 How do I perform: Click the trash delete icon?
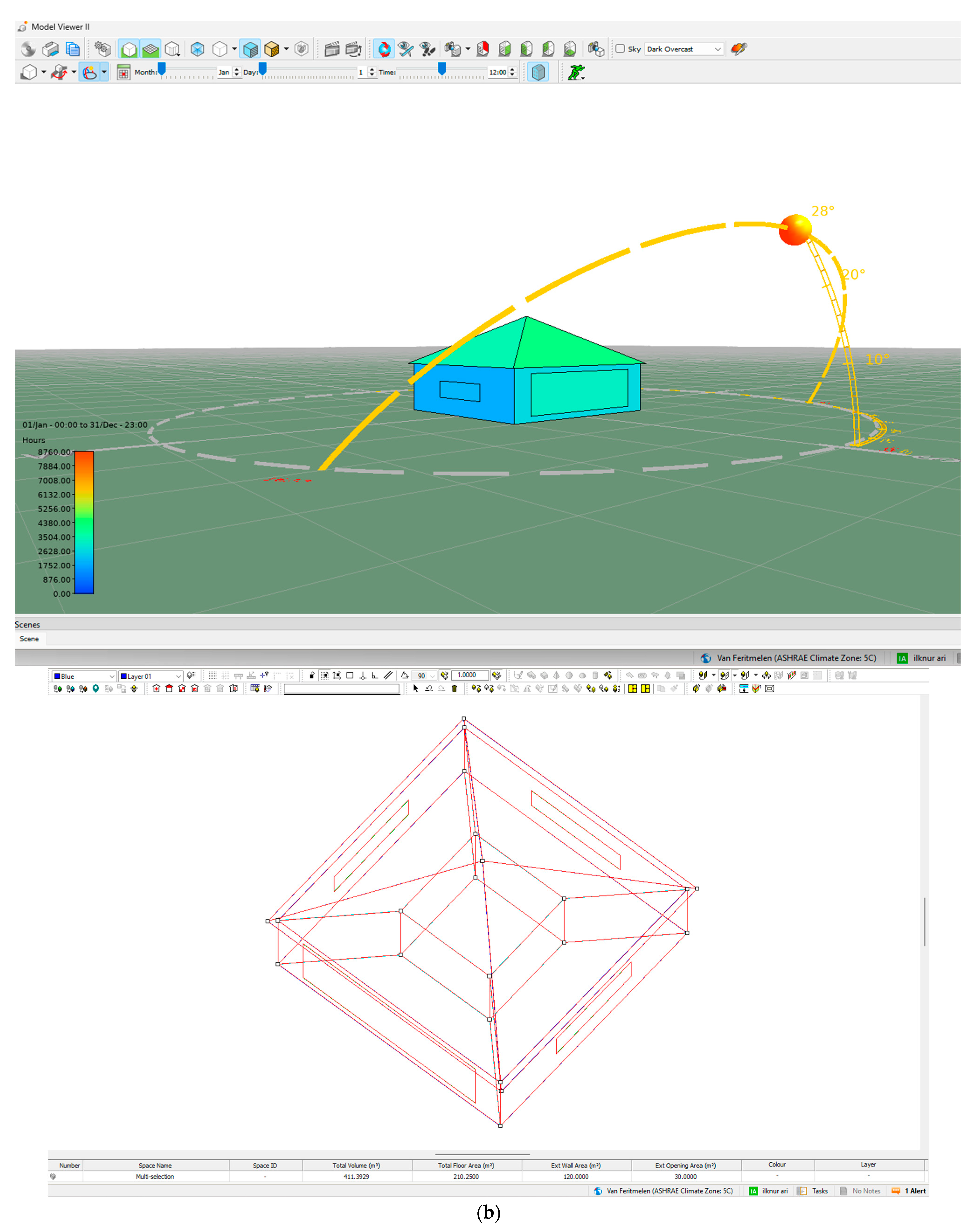coord(455,688)
